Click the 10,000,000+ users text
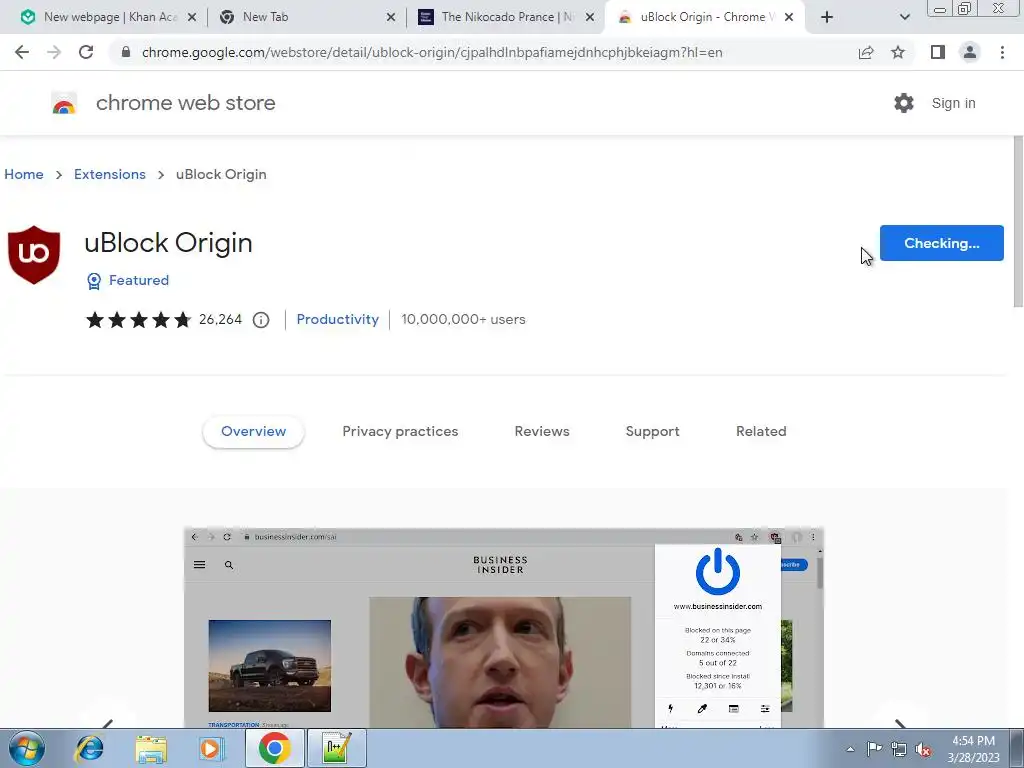 click(463, 319)
